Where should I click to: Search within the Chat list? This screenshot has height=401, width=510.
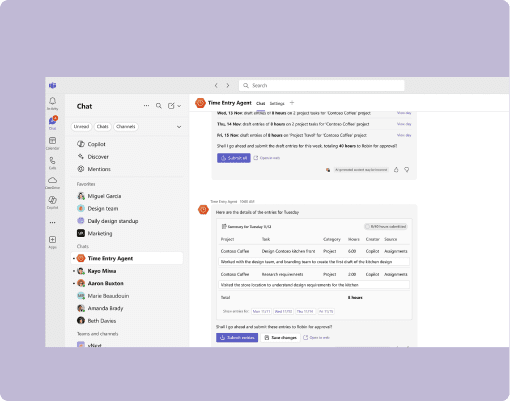click(x=159, y=106)
